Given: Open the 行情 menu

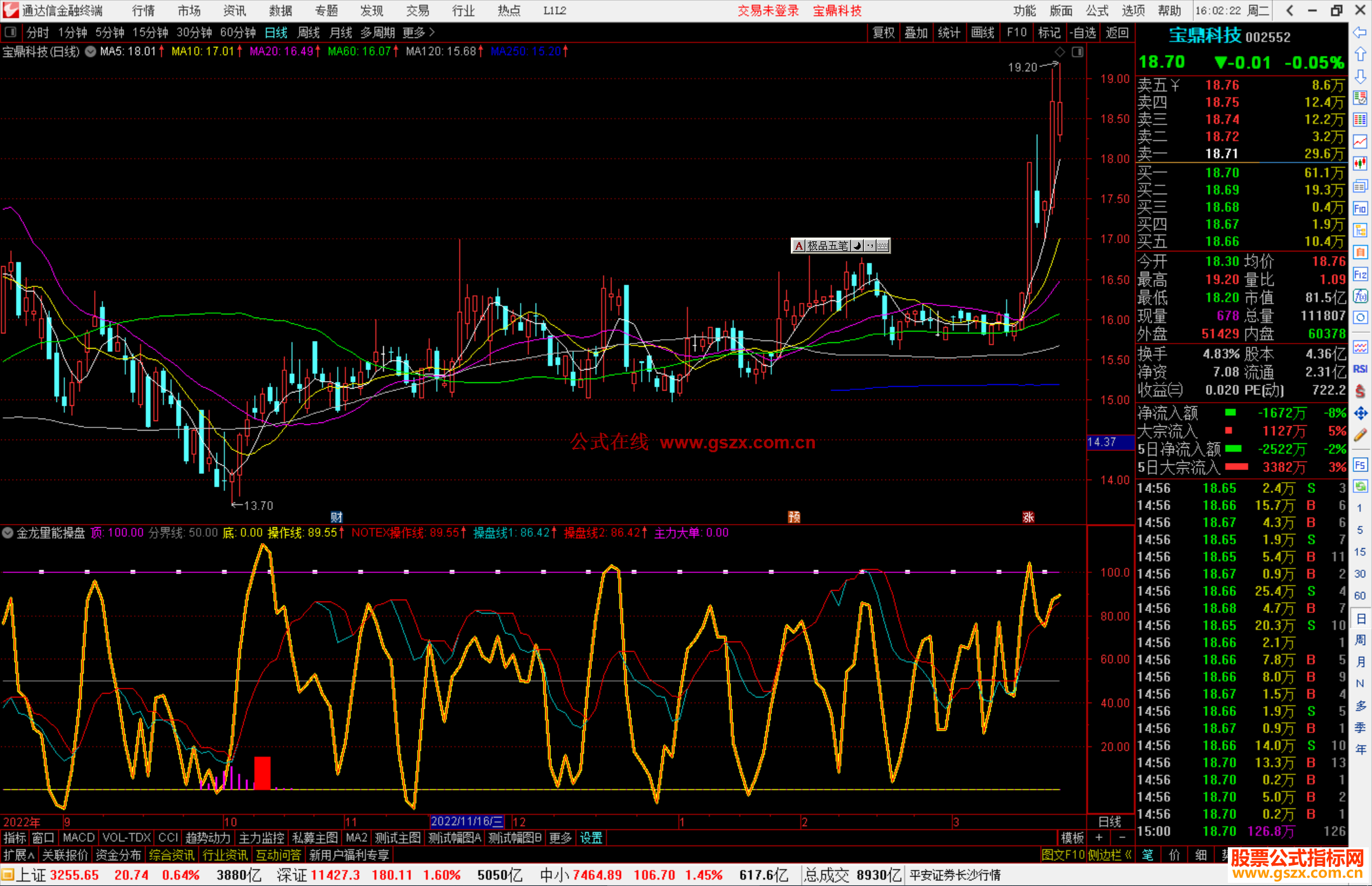Looking at the screenshot, I should 144,11.
